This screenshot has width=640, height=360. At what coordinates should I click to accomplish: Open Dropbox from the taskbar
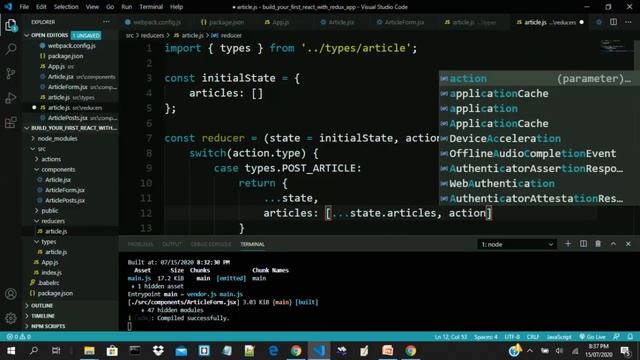point(158,351)
